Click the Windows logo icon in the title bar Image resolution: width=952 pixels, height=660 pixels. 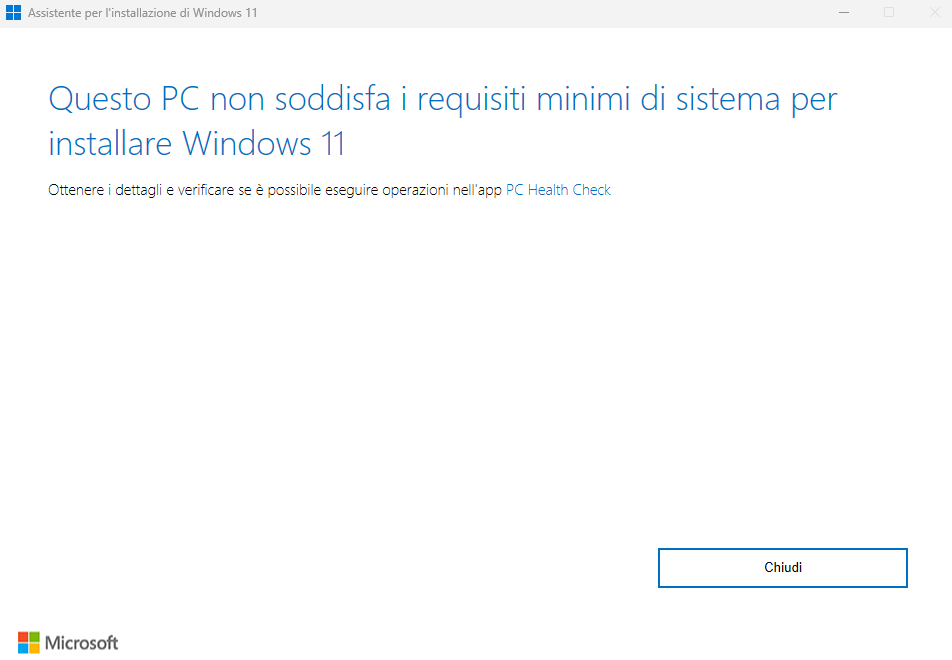tap(14, 13)
